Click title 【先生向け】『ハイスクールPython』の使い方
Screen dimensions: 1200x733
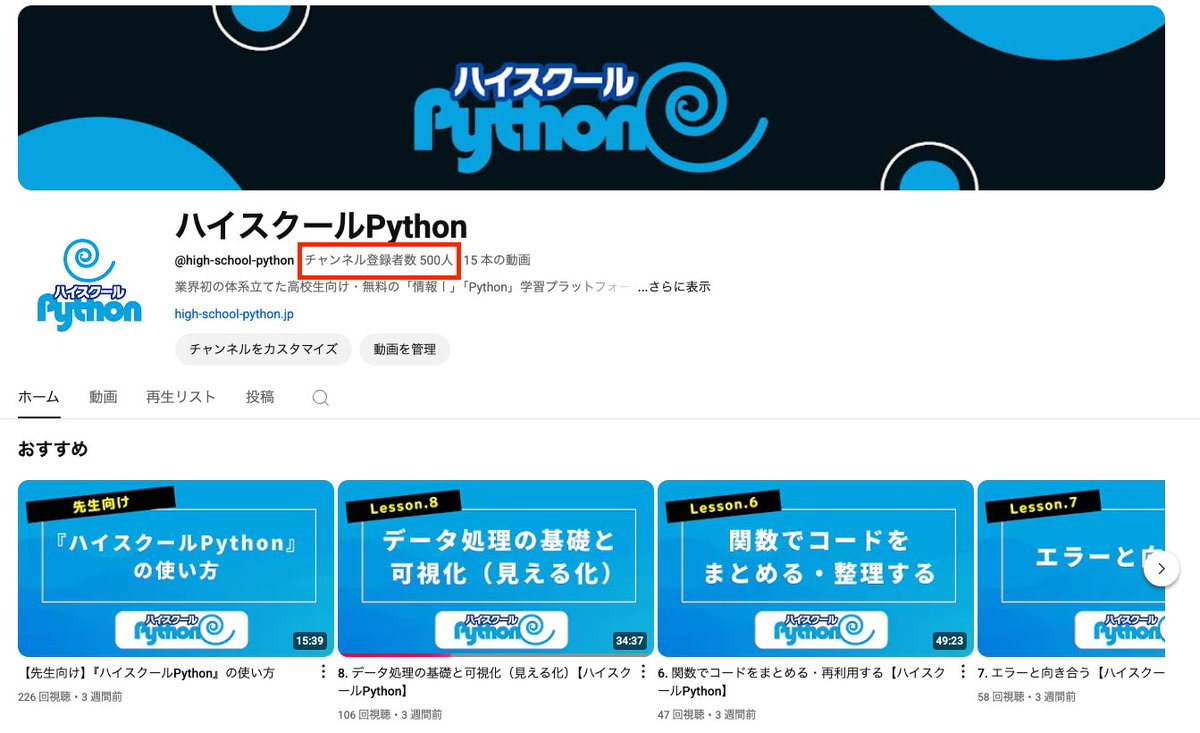point(147,673)
